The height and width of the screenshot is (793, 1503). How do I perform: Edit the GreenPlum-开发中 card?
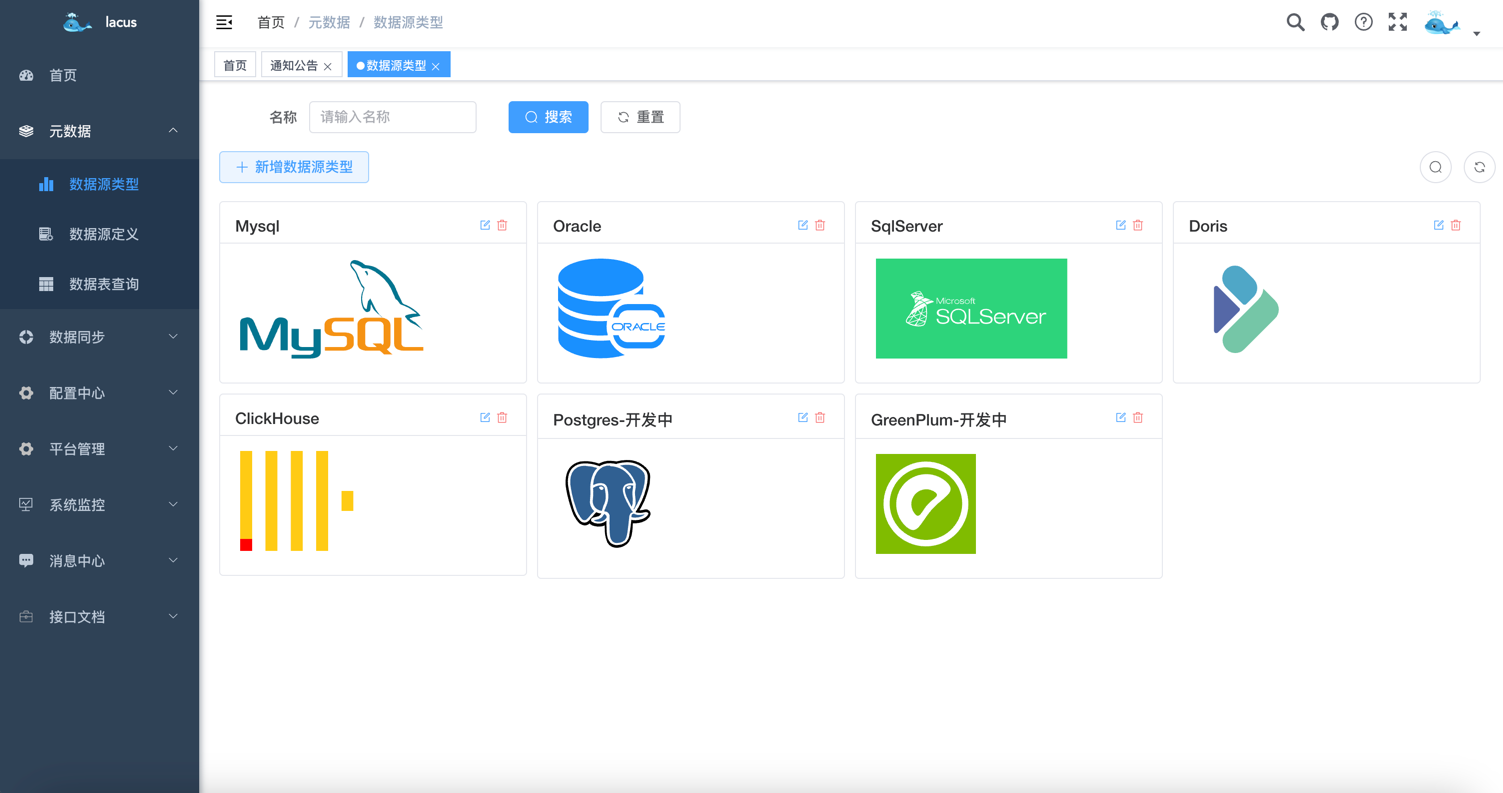point(1121,417)
